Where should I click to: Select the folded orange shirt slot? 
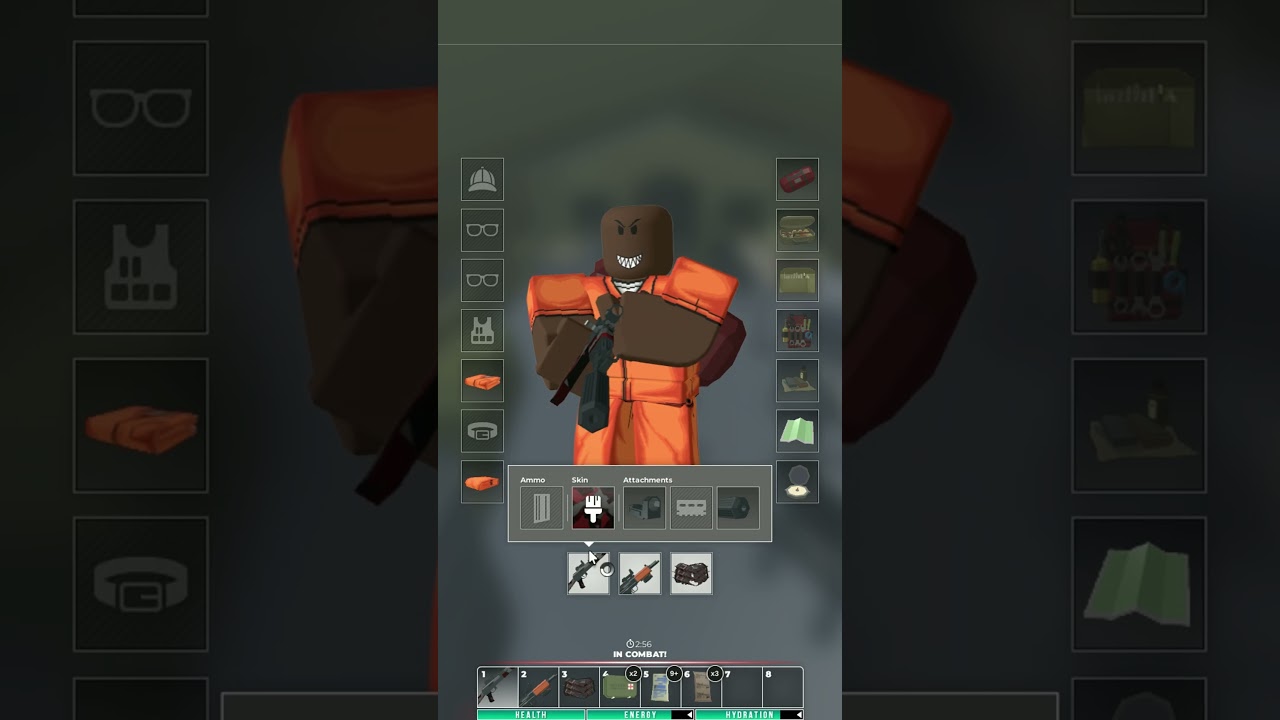(x=482, y=381)
